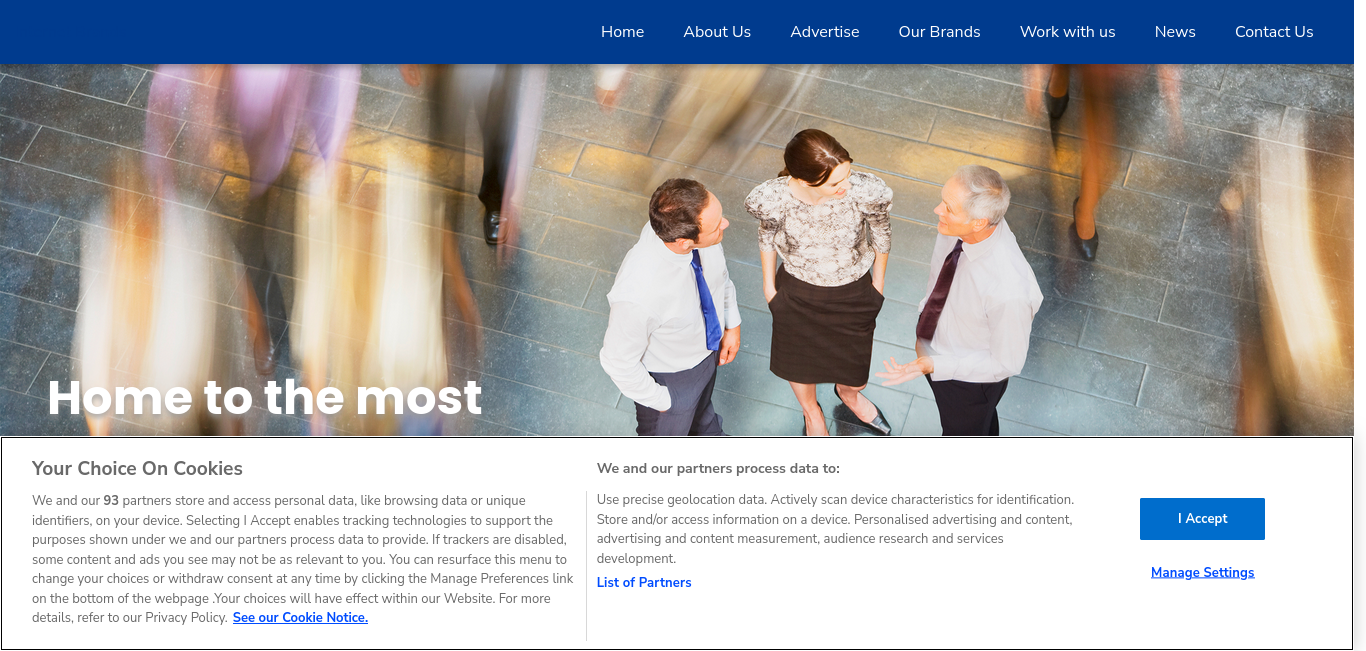
Task: Open the Manage Settings link
Action: 1202,573
